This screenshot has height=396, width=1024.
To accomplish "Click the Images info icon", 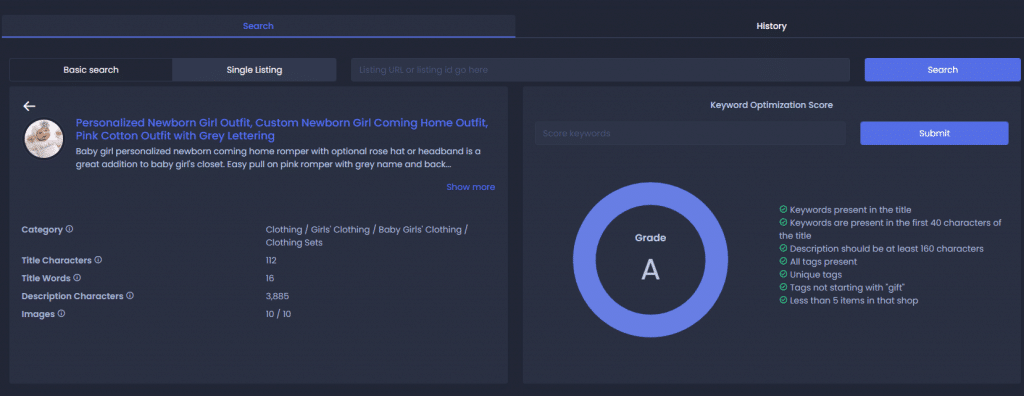I will (61, 314).
